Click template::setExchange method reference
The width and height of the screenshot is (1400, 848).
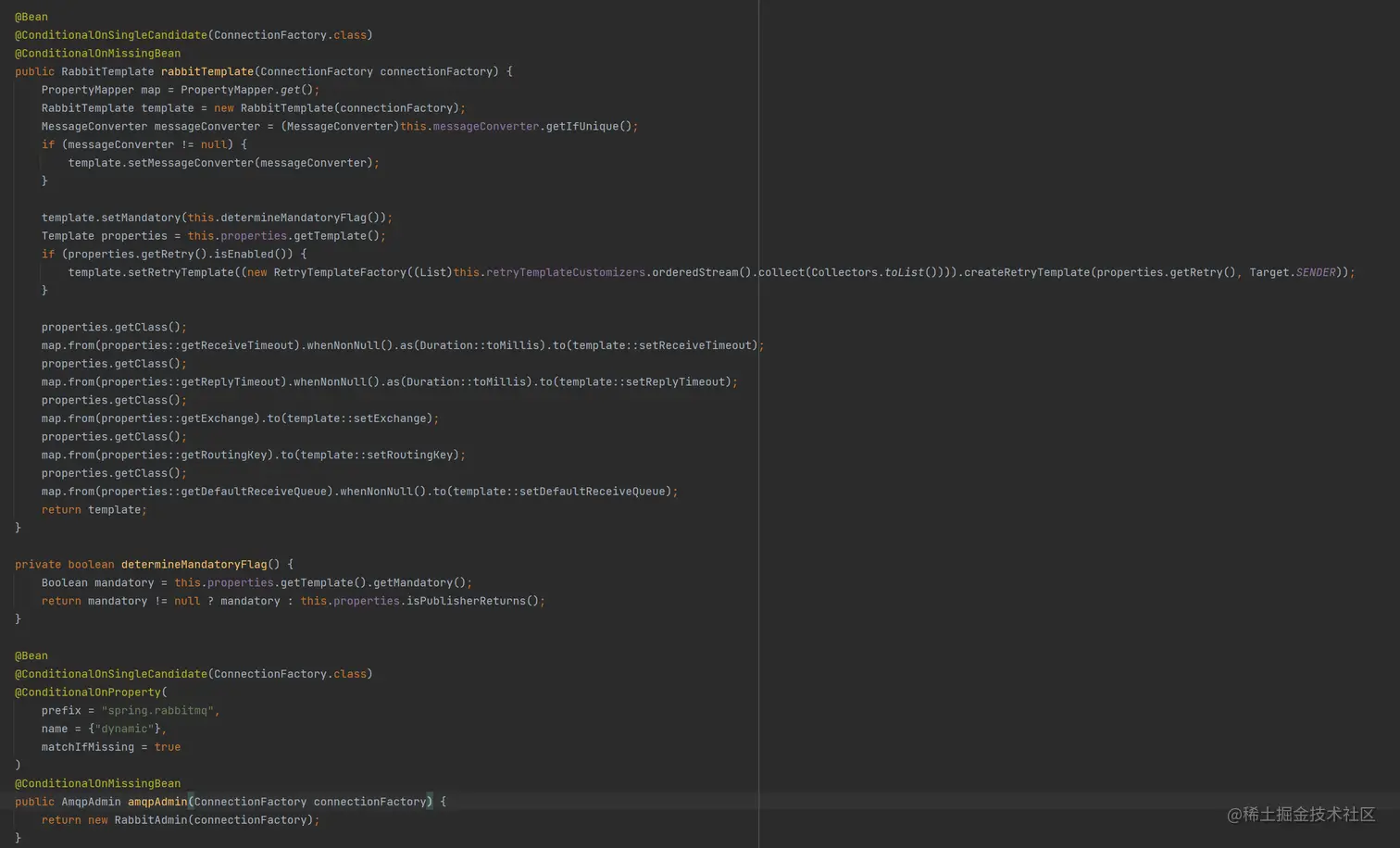click(356, 418)
